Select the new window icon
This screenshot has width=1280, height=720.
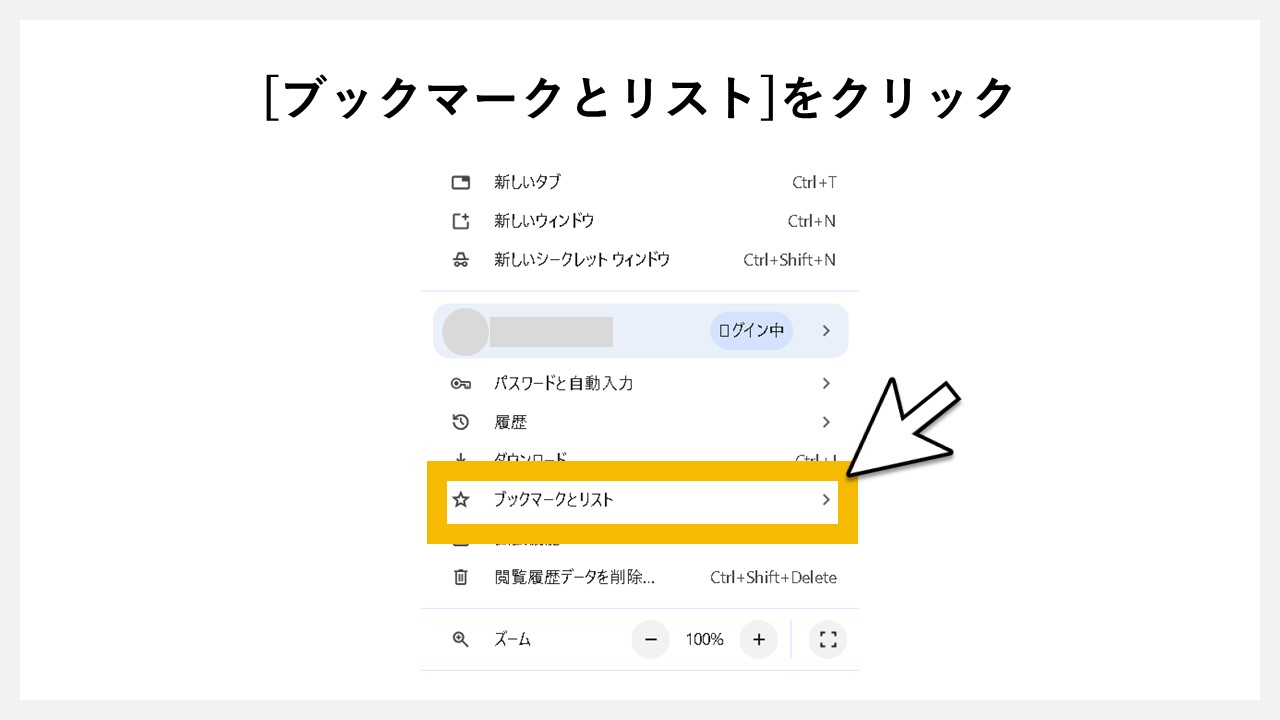[460, 221]
